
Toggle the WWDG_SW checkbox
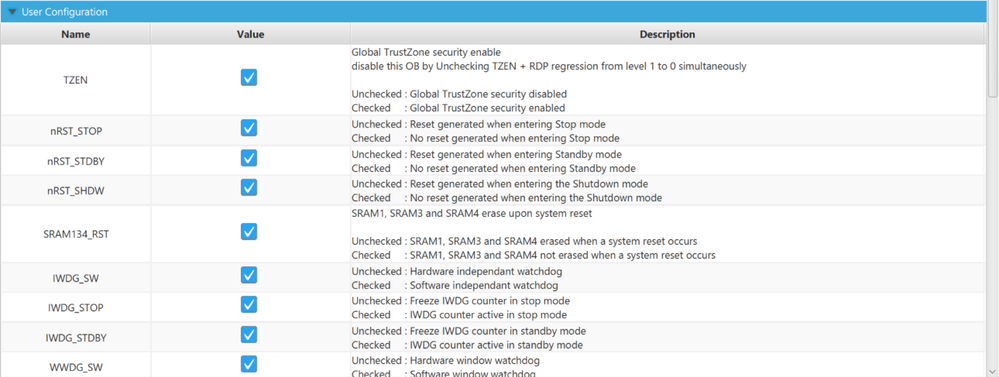point(249,364)
